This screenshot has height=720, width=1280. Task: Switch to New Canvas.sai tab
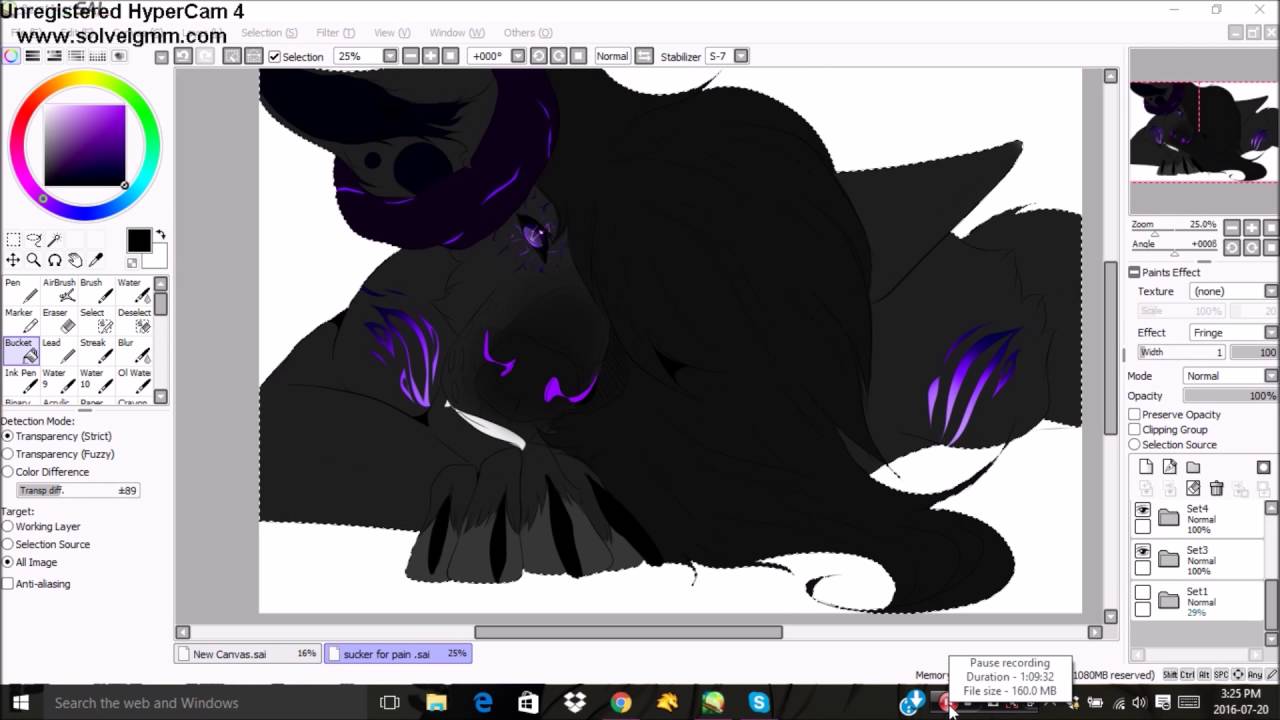[247, 654]
